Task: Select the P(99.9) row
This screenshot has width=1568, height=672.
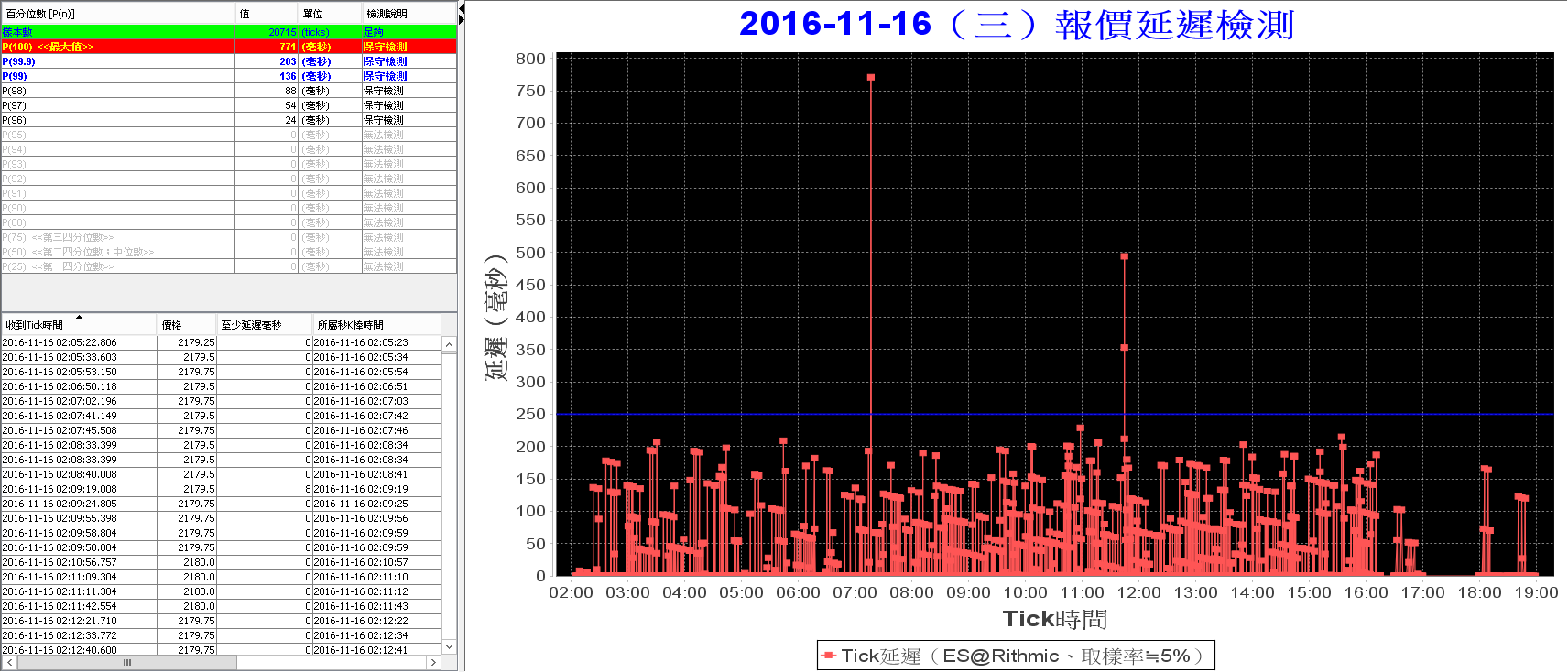Action: [229, 61]
